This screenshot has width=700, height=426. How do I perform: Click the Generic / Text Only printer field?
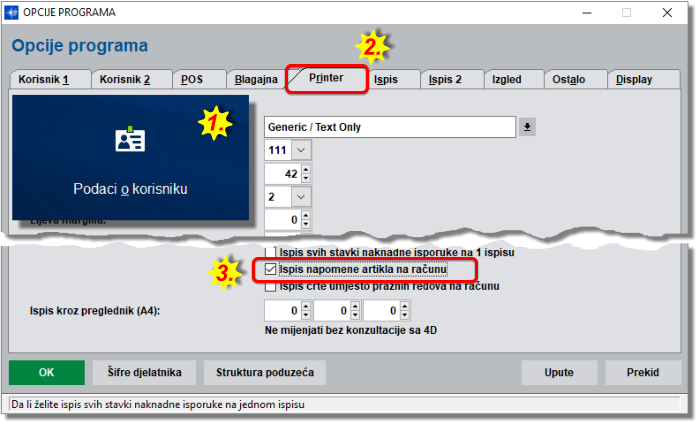pyautogui.click(x=390, y=127)
